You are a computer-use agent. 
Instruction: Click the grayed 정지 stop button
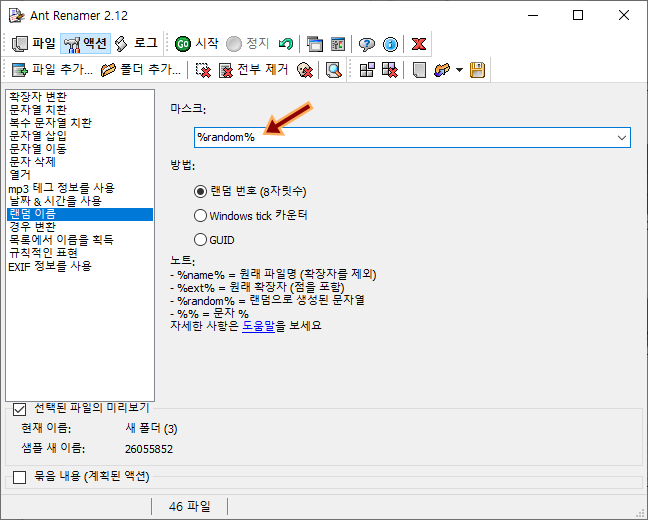pyautogui.click(x=248, y=44)
